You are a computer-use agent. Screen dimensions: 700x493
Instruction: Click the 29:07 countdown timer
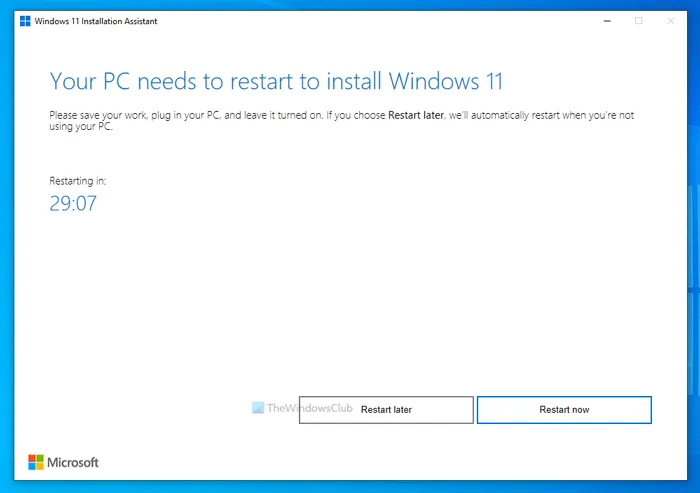[73, 204]
